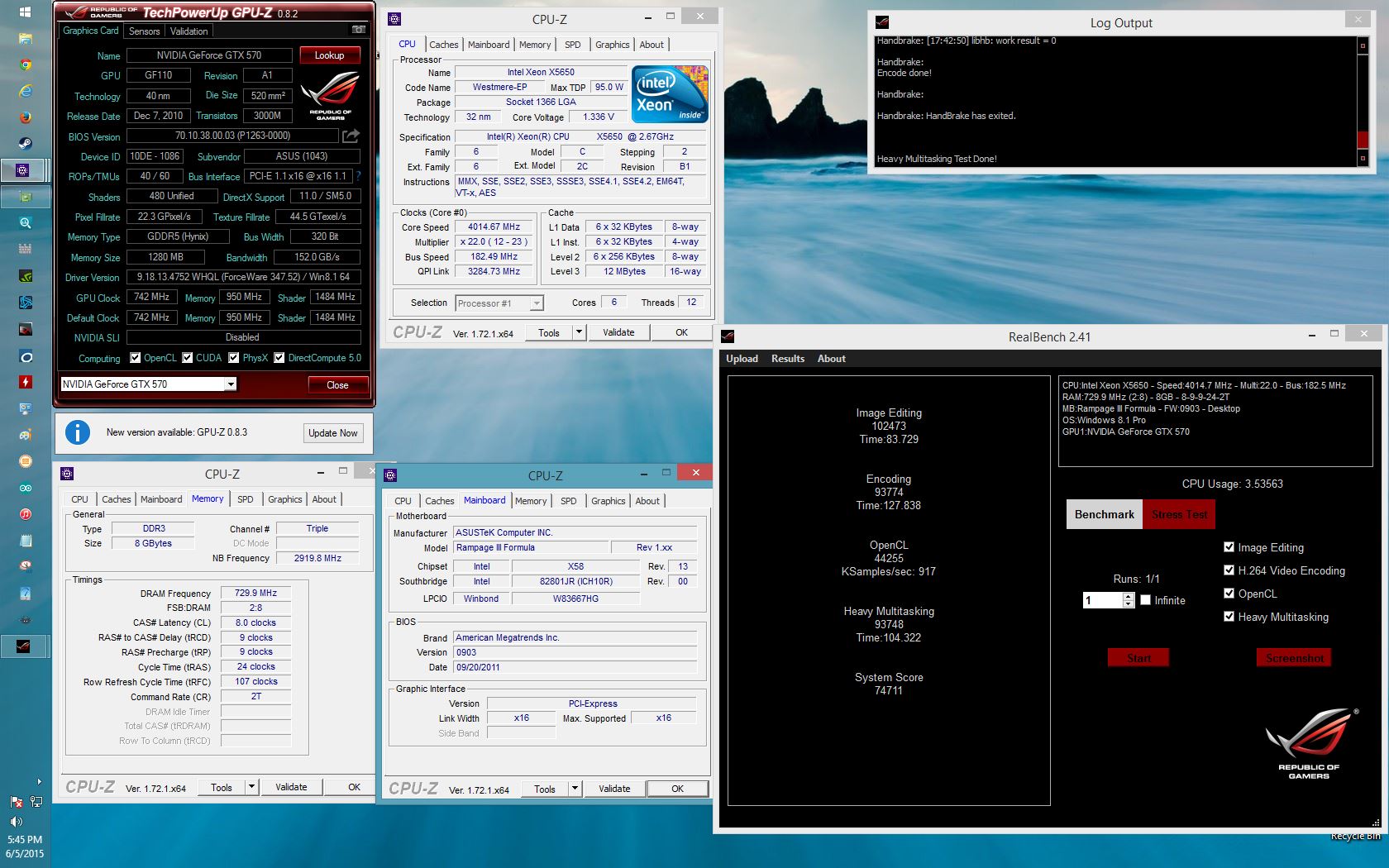Open Action Center flag tray icon
Viewport: 1389px width, 868px height.
pyautogui.click(x=15, y=802)
